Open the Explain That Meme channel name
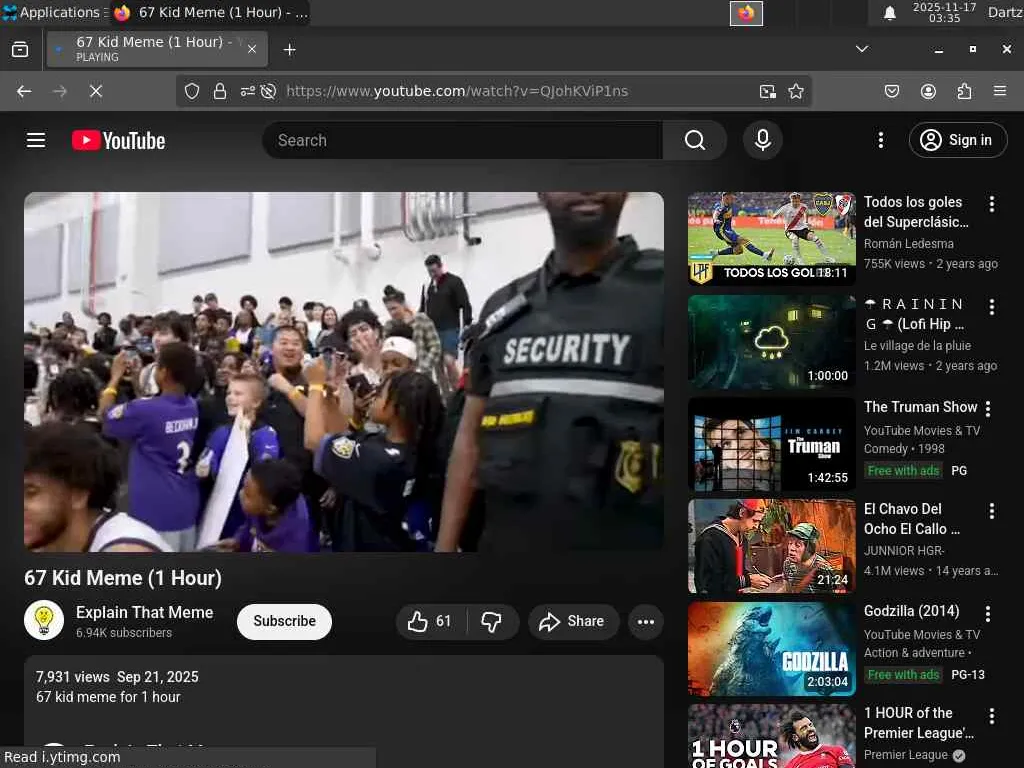This screenshot has height=768, width=1024. (x=144, y=612)
